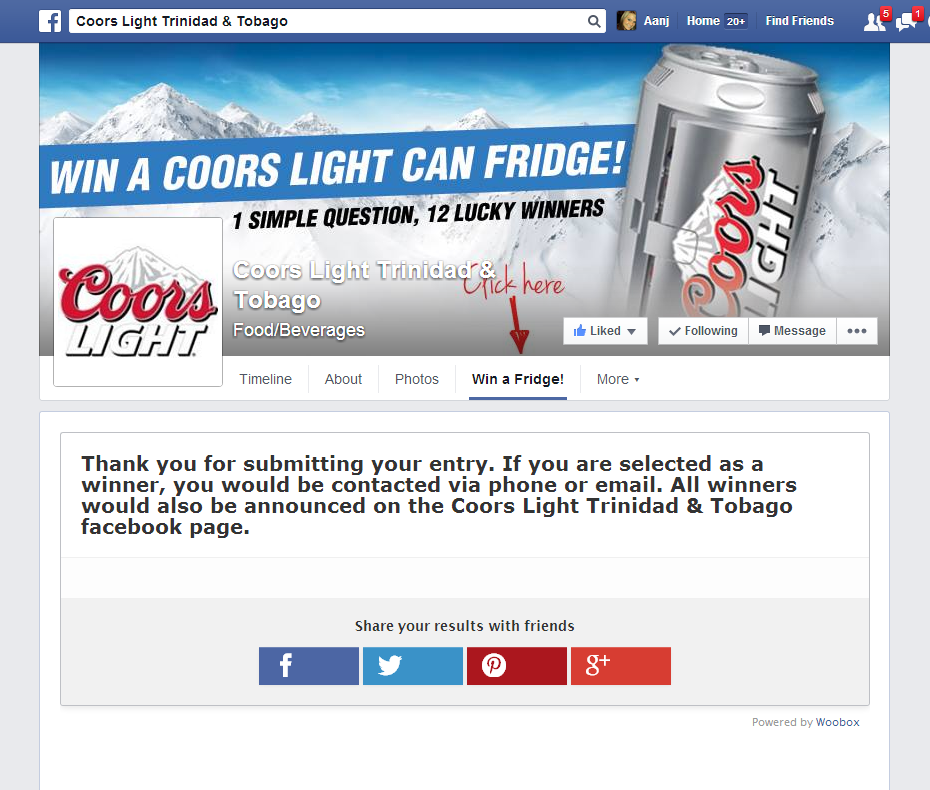Image resolution: width=930 pixels, height=790 pixels.
Task: Click Aanj's profile picture thumbnail
Action: point(626,21)
